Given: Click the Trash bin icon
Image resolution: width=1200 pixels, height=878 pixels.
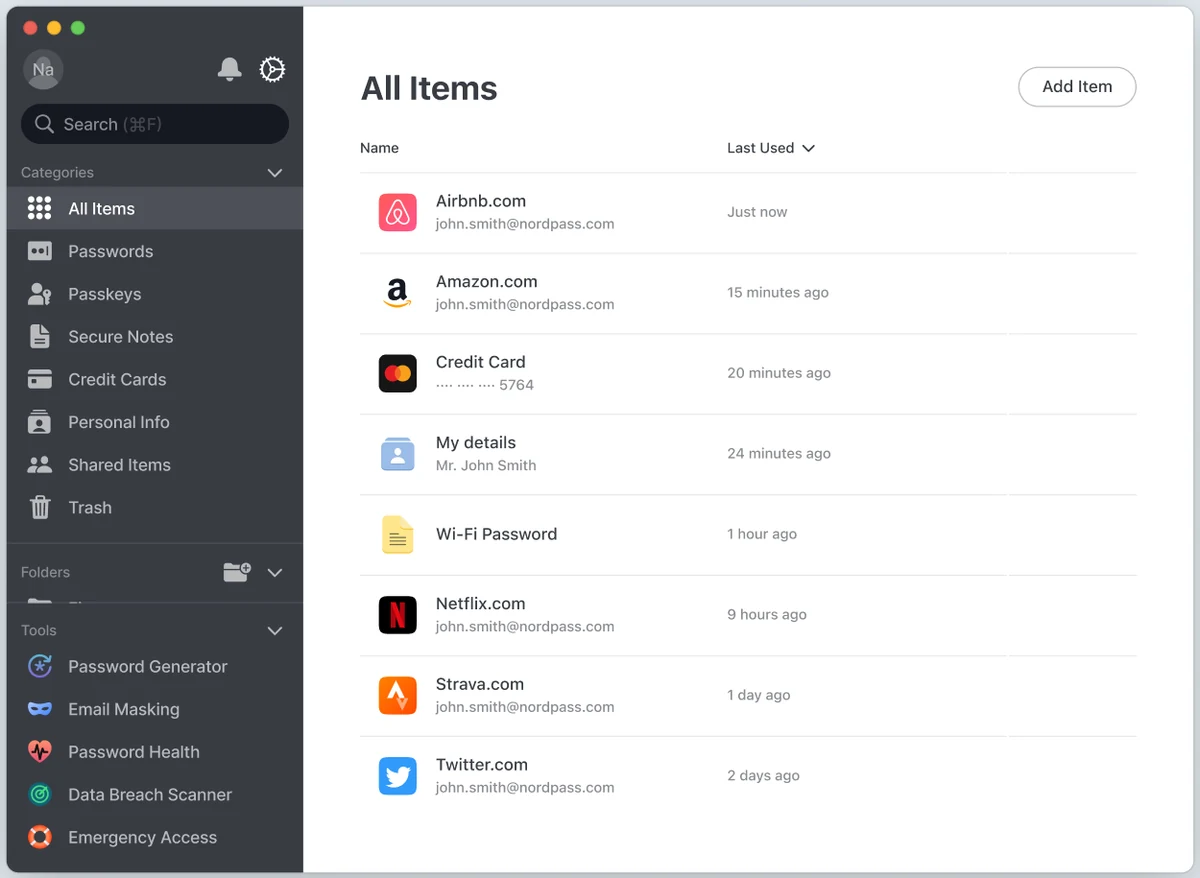Looking at the screenshot, I should (x=39, y=507).
